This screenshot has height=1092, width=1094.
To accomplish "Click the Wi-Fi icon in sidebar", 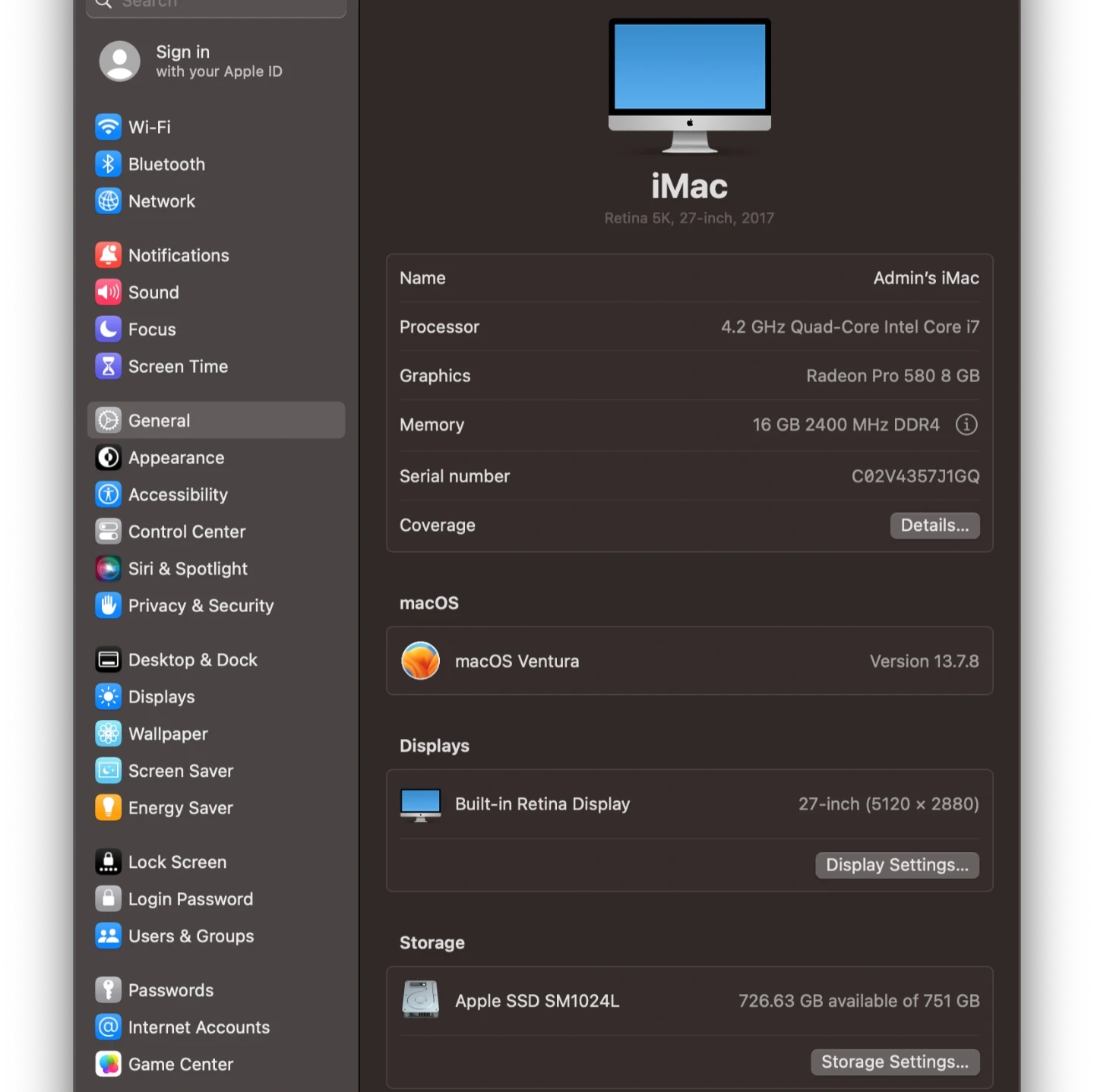I will coord(108,127).
